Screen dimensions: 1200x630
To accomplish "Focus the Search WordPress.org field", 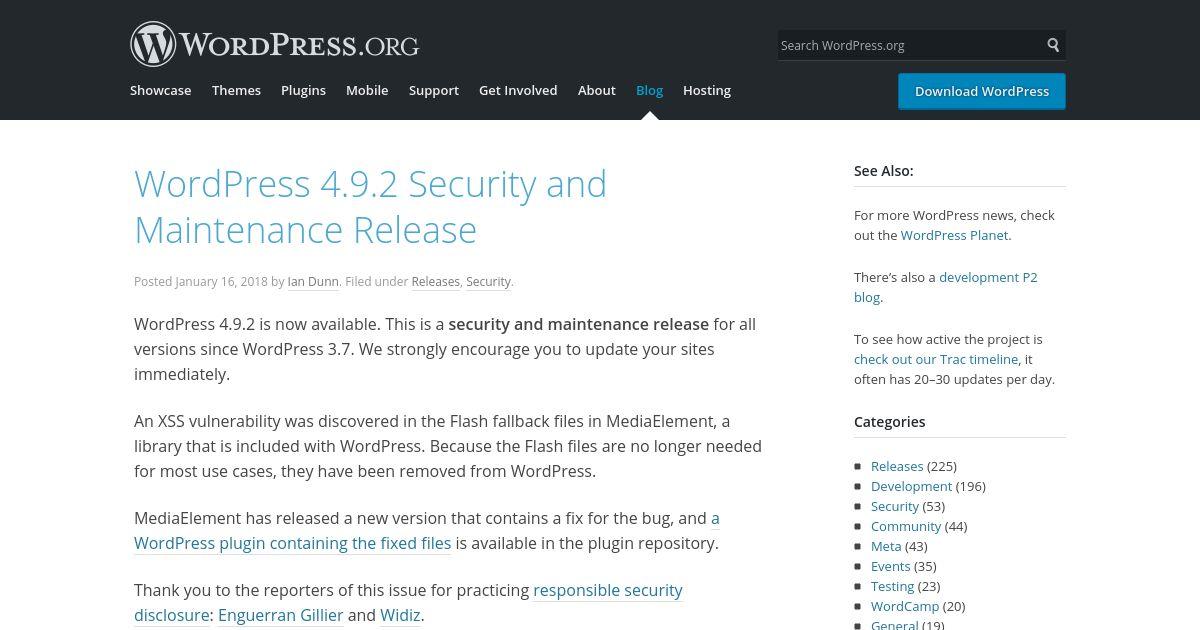I will [x=909, y=45].
